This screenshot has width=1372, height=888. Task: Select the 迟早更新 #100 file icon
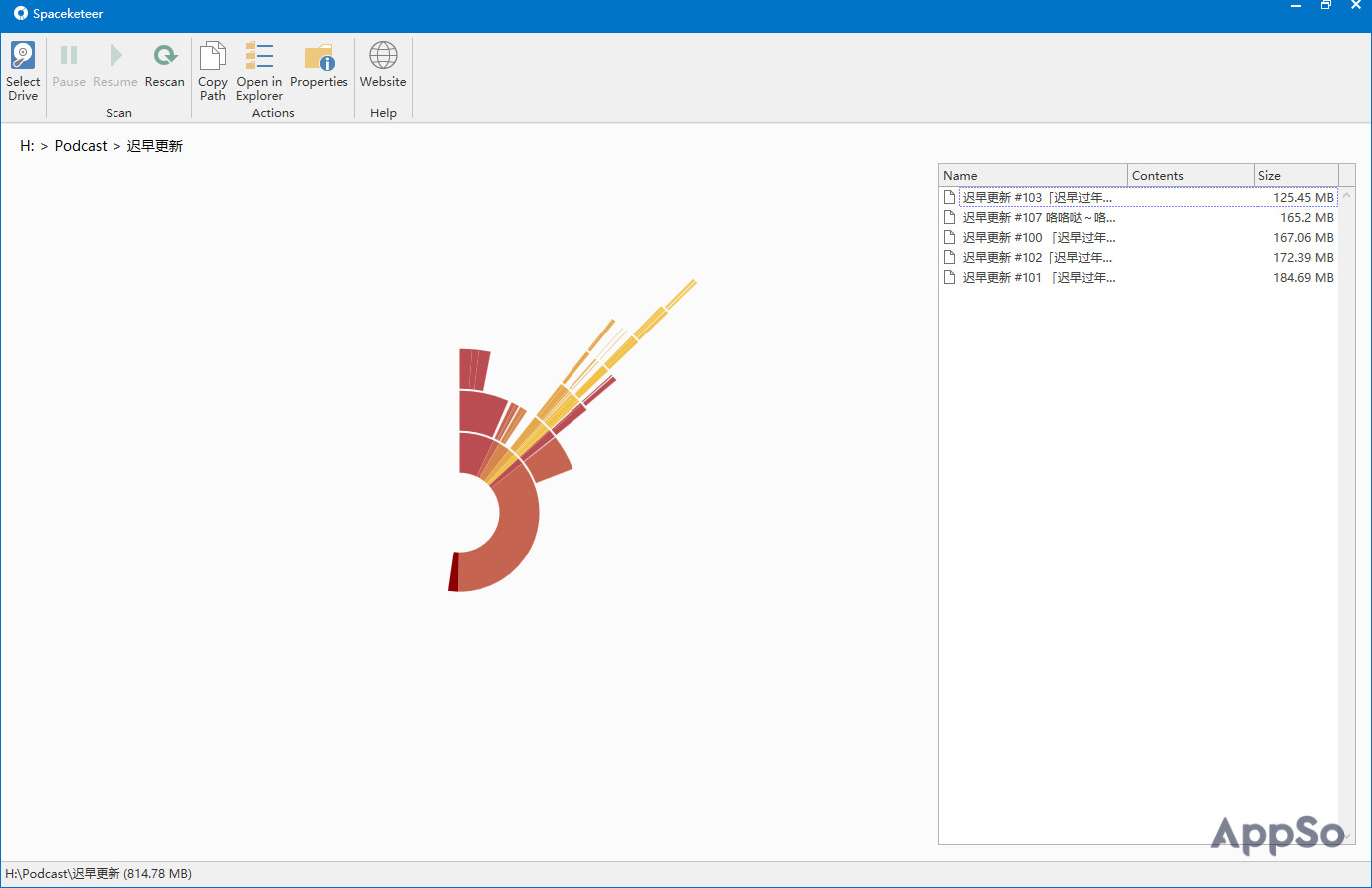click(x=950, y=238)
